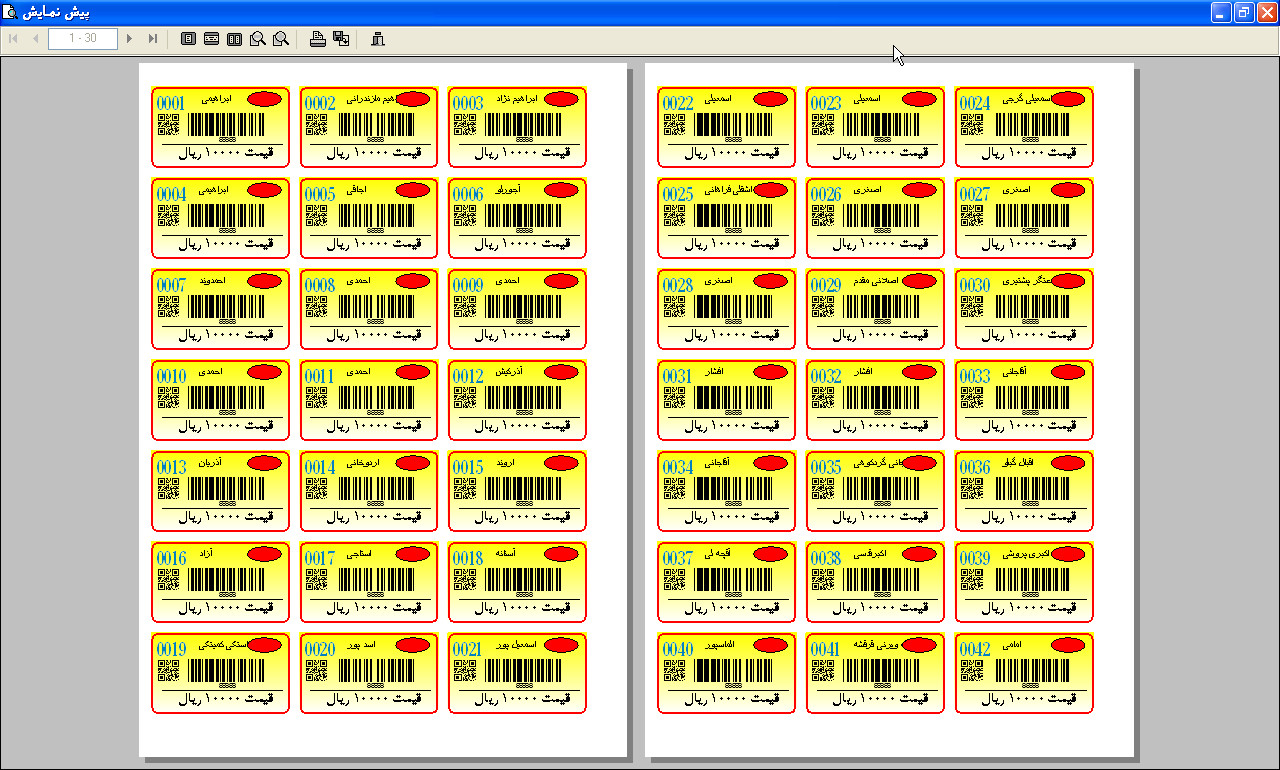
Task: Close the preview using the exit door icon
Action: 377,39
